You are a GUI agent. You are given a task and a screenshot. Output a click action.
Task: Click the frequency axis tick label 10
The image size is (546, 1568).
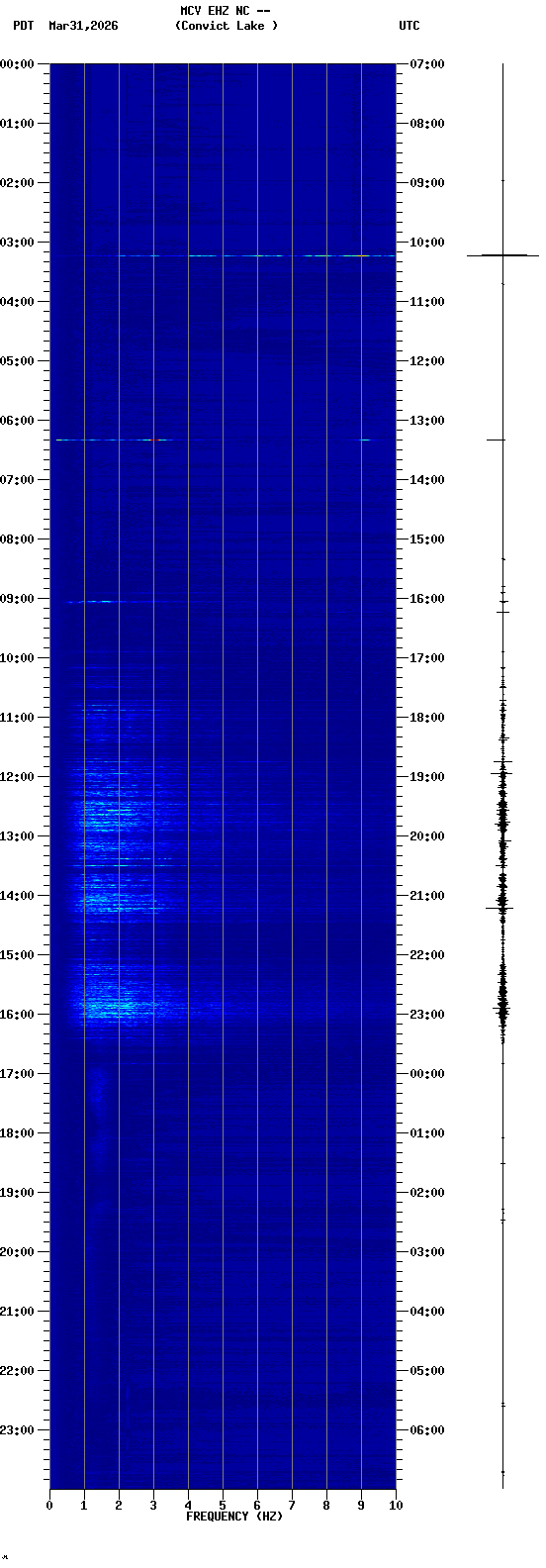click(x=396, y=1506)
